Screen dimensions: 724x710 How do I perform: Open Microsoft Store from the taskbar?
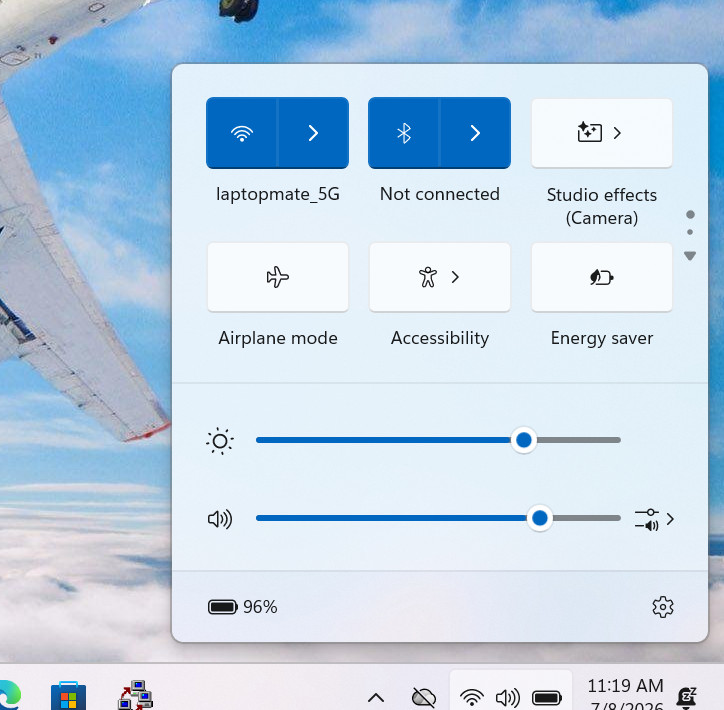68,695
